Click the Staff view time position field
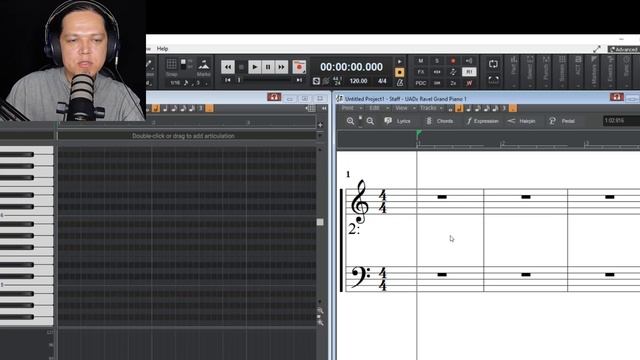Viewport: 640px width, 360px height. click(x=621, y=121)
